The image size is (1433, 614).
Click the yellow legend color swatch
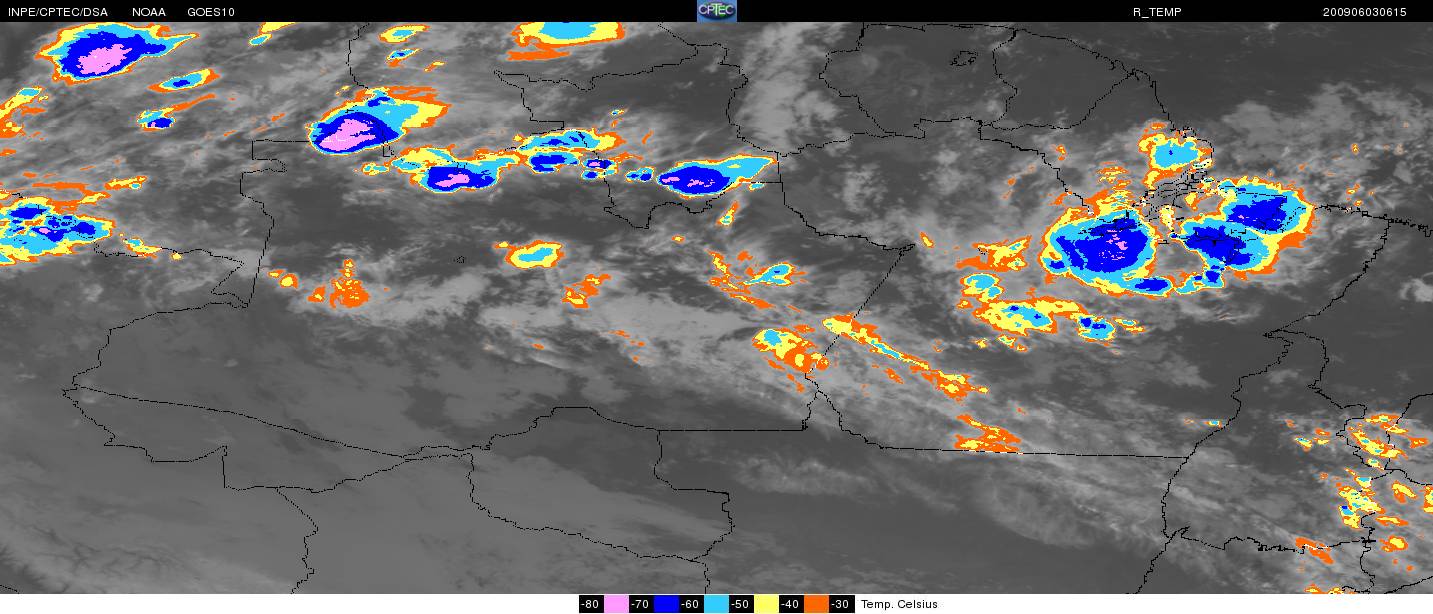tap(766, 604)
